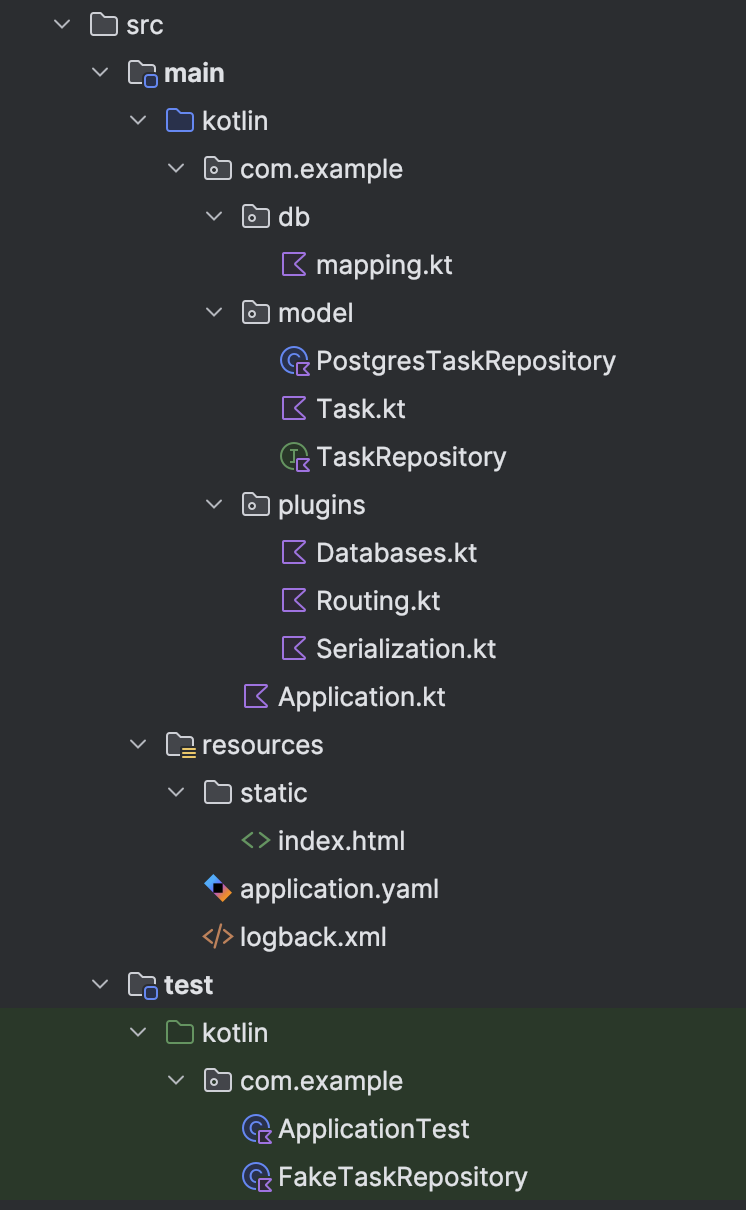Collapse the src folder chevron
746x1210 pixels.
[63, 25]
